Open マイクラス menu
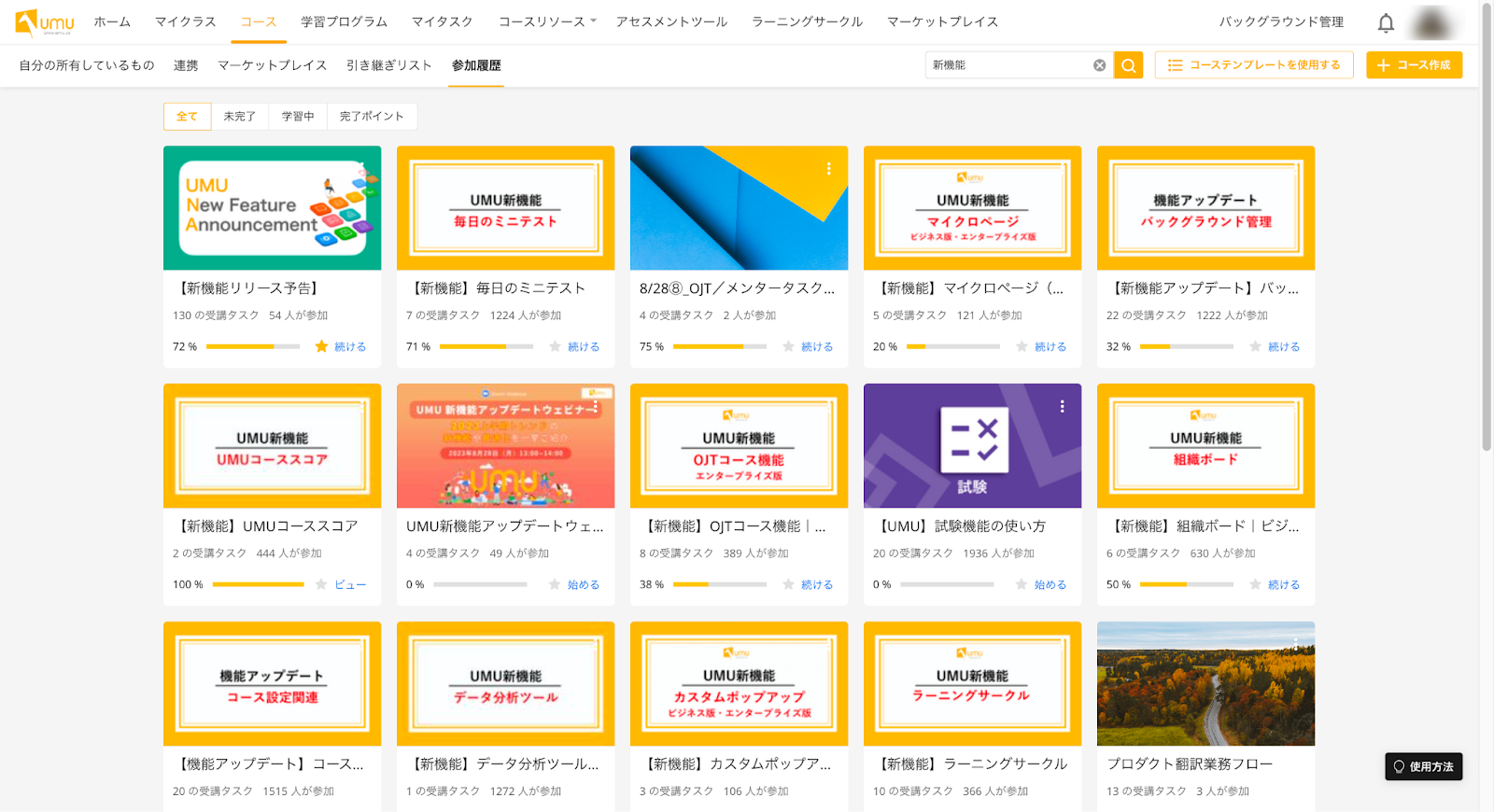 pos(185,21)
